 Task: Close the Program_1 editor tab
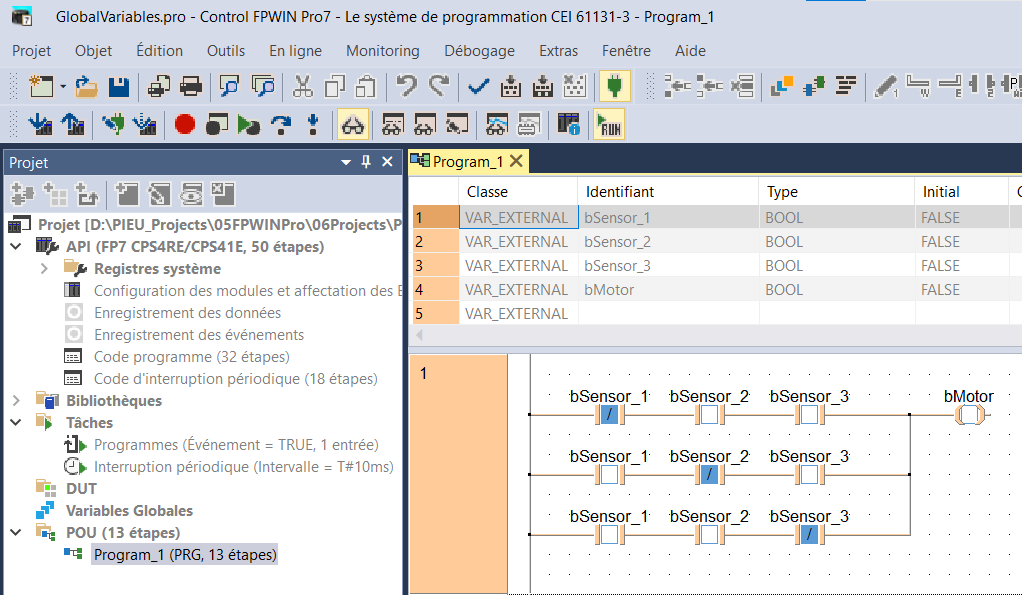click(516, 161)
